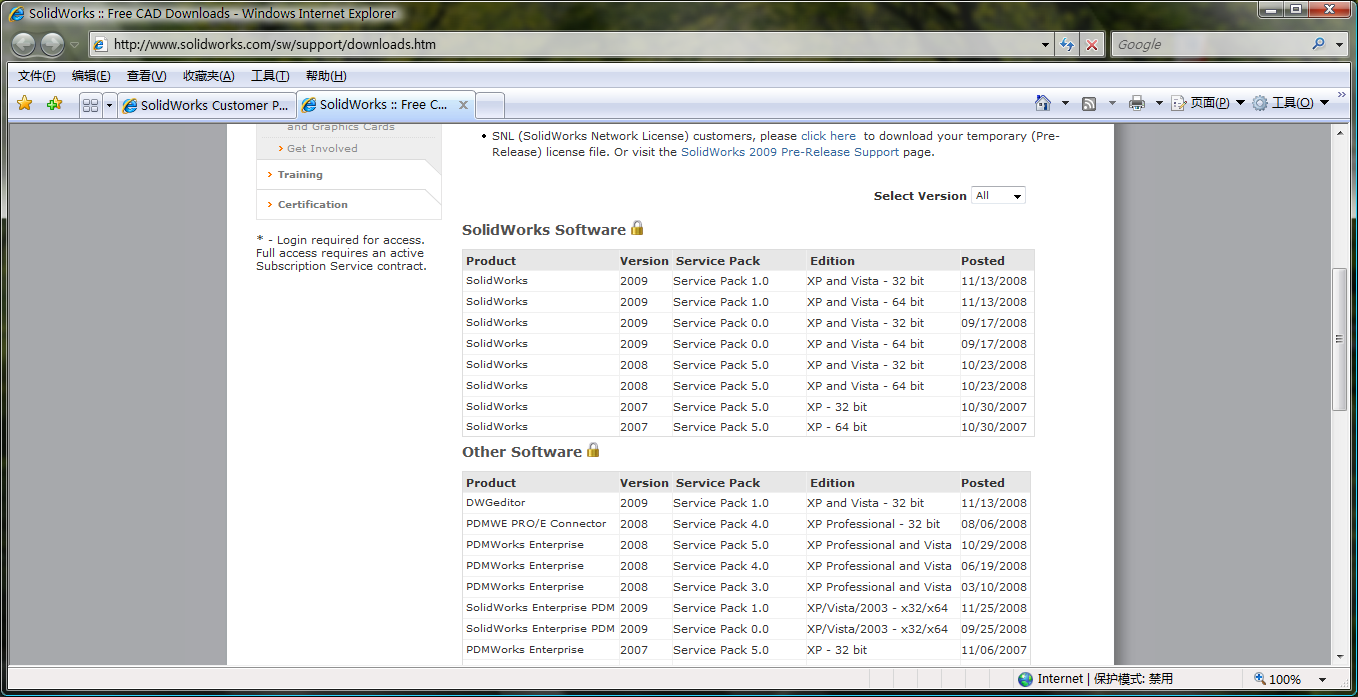
Task: Click the Quick Tabs grid icon
Action: [x=90, y=105]
